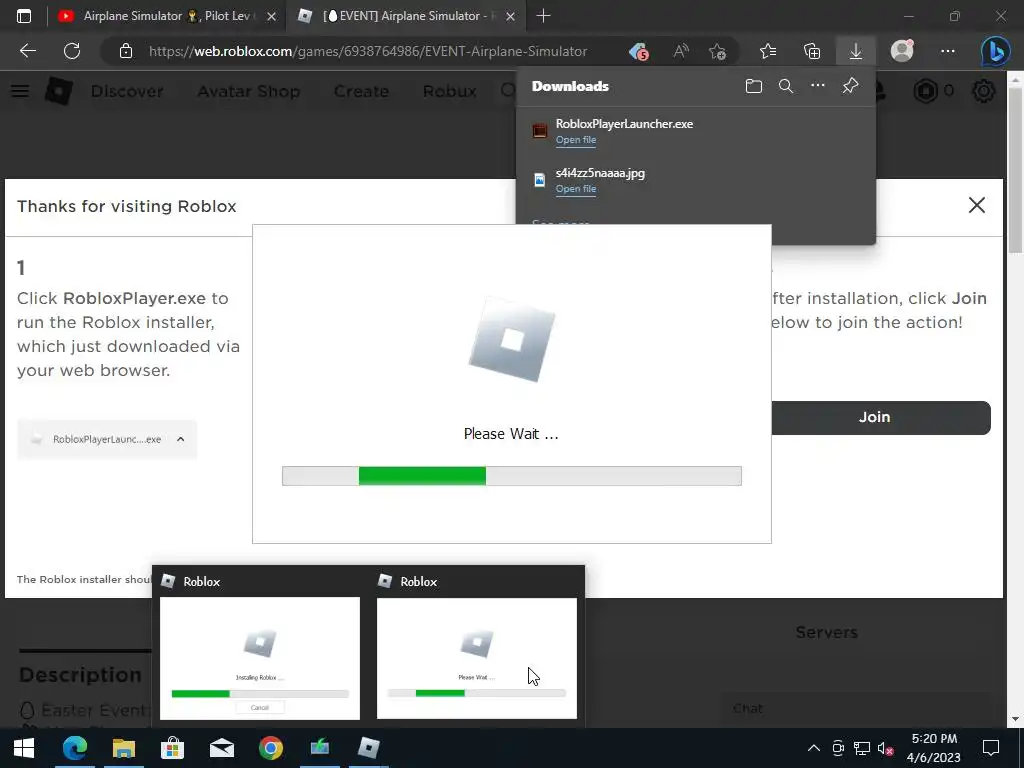The height and width of the screenshot is (768, 1024).
Task: Open the Roblox settings gear
Action: pos(984,91)
